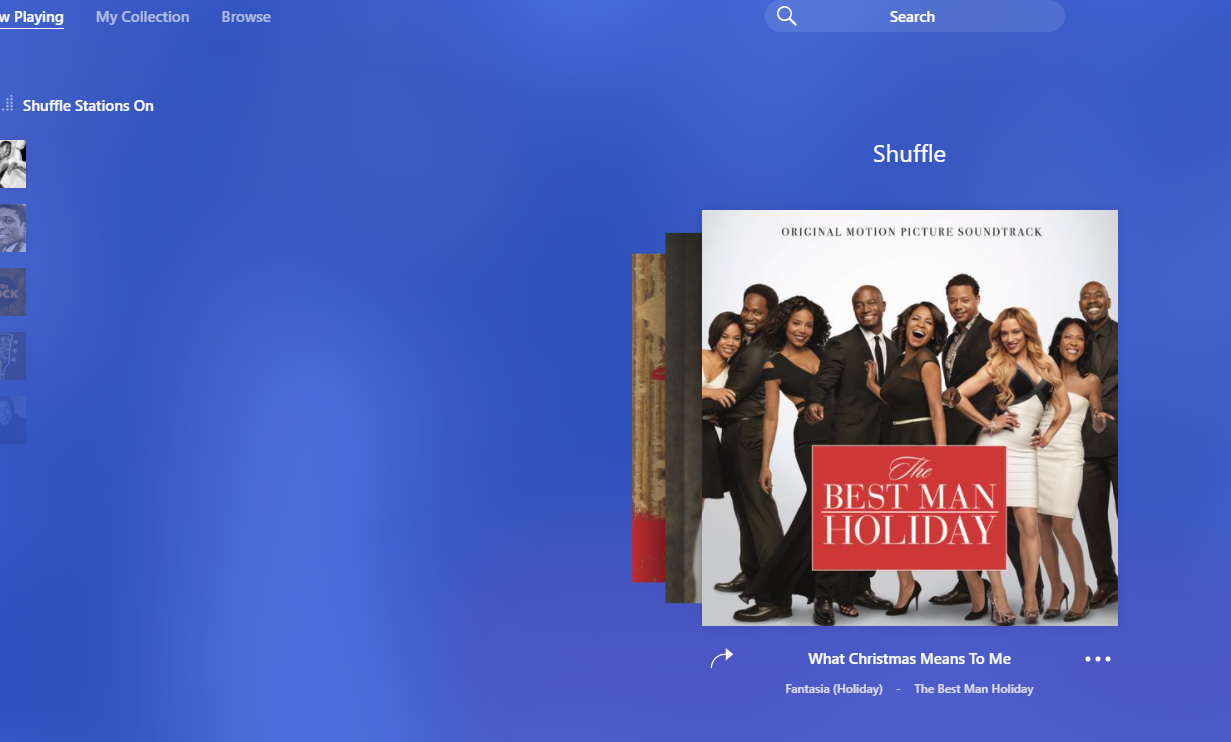Click the red-brown oldest track album cover
Screen dimensions: 1231x742
(x=648, y=417)
